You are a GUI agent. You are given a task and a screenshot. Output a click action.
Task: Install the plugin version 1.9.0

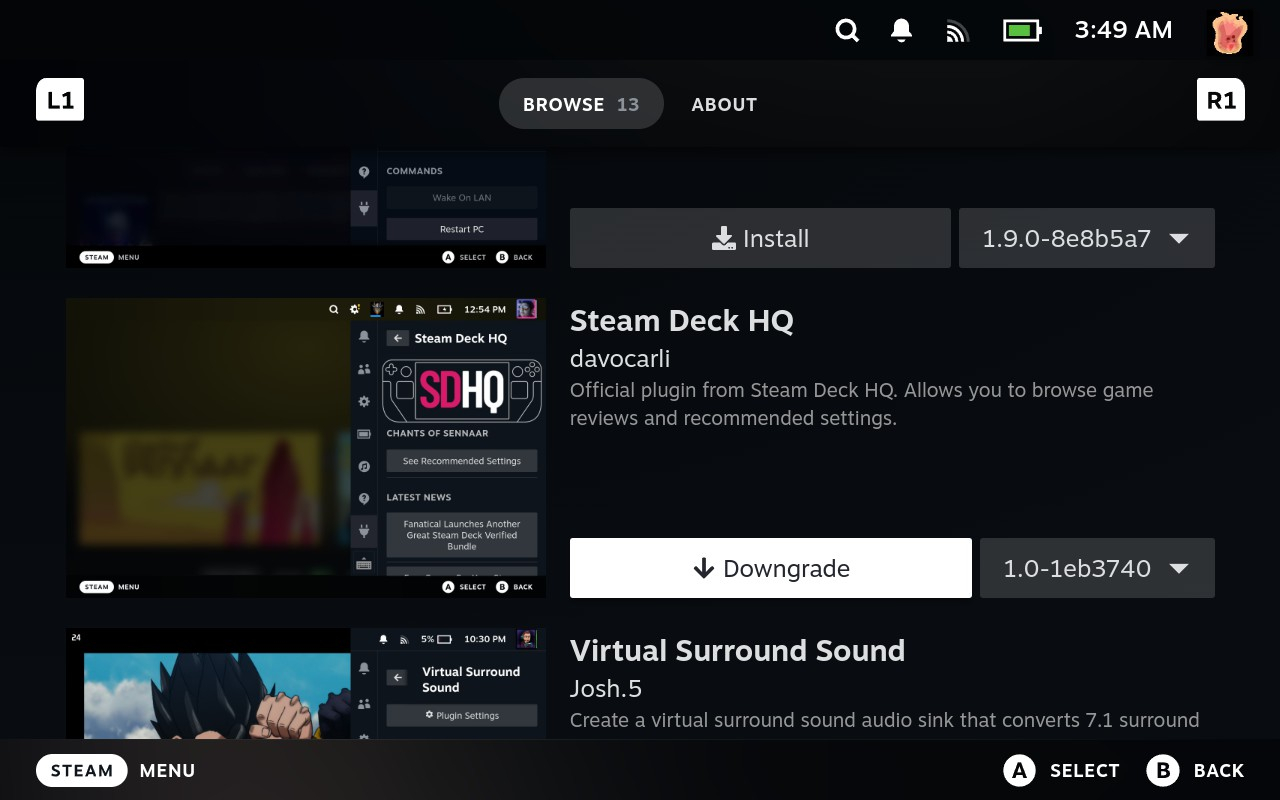click(x=760, y=238)
